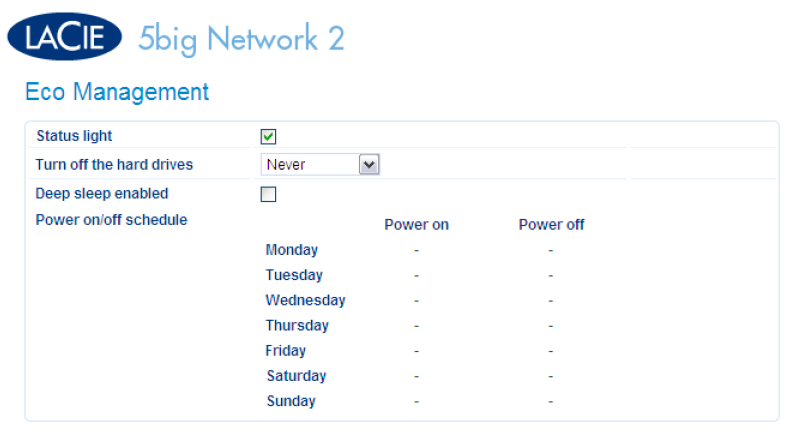
Task: Set Sunday Power off time
Action: point(551,402)
